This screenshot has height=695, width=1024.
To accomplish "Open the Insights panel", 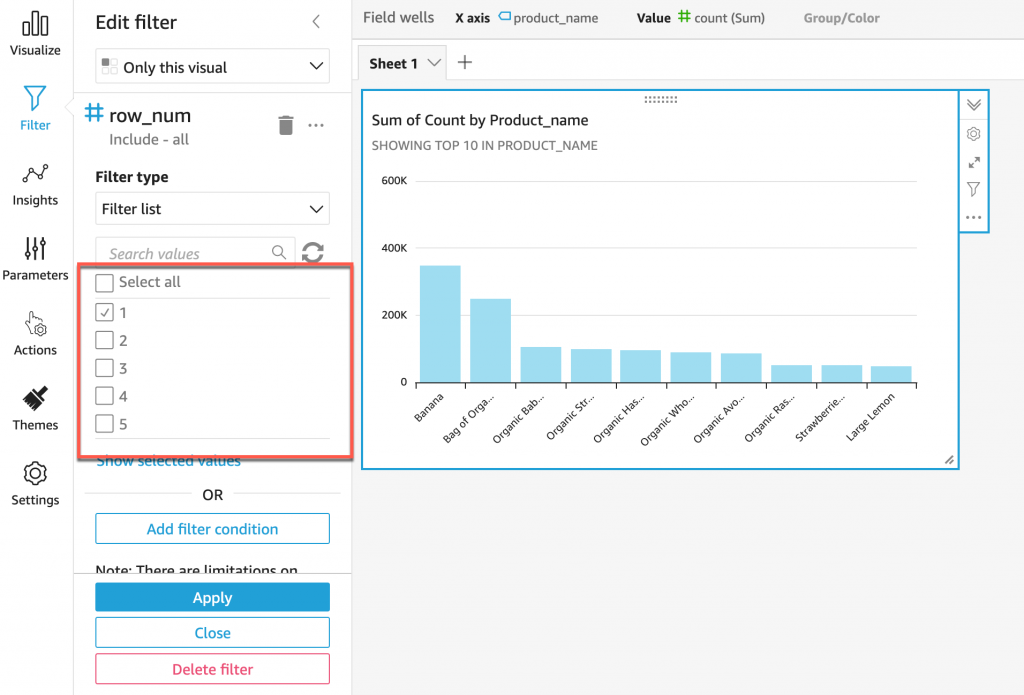I will click(x=35, y=184).
